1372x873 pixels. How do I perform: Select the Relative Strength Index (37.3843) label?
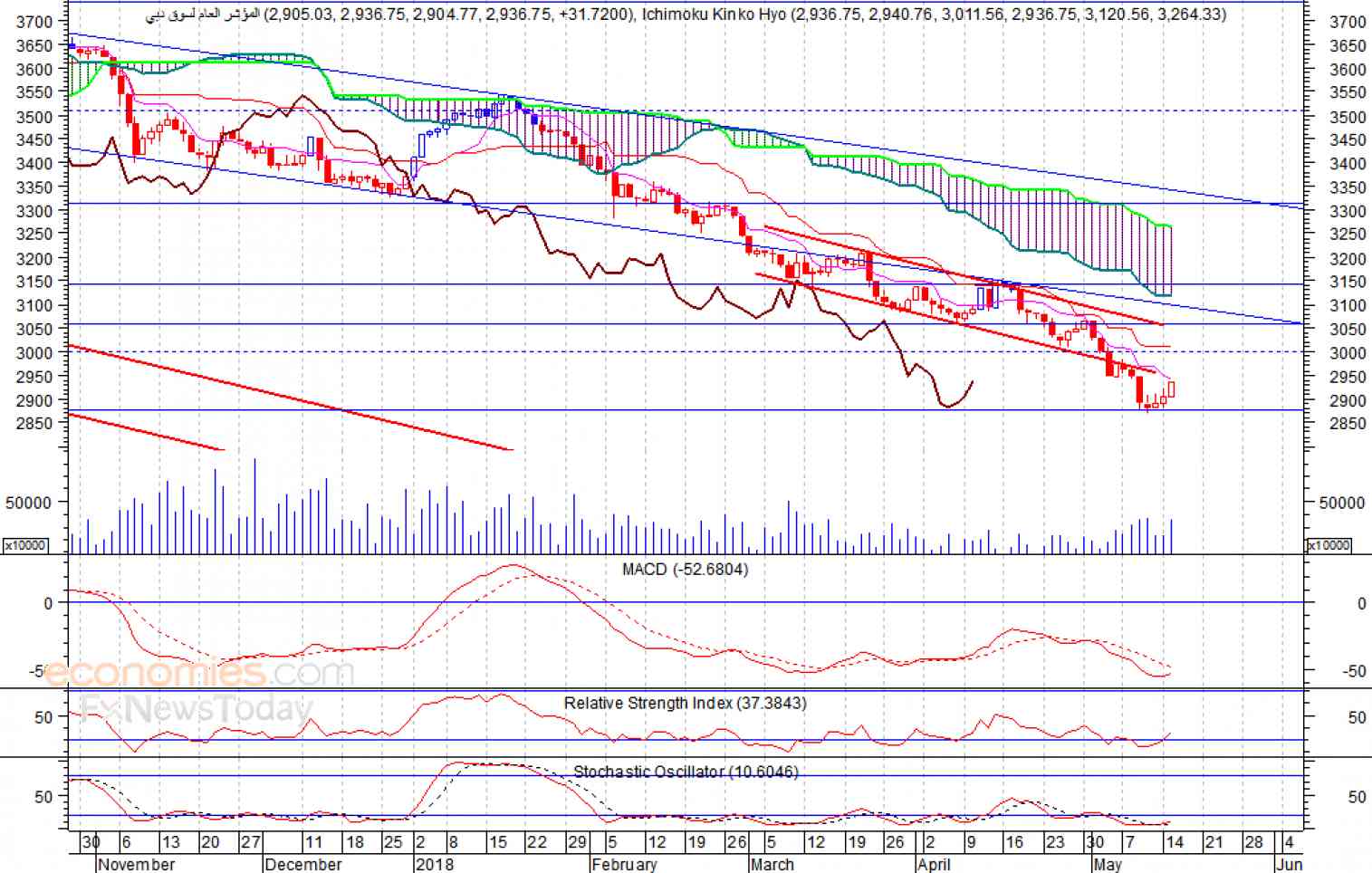point(685,703)
